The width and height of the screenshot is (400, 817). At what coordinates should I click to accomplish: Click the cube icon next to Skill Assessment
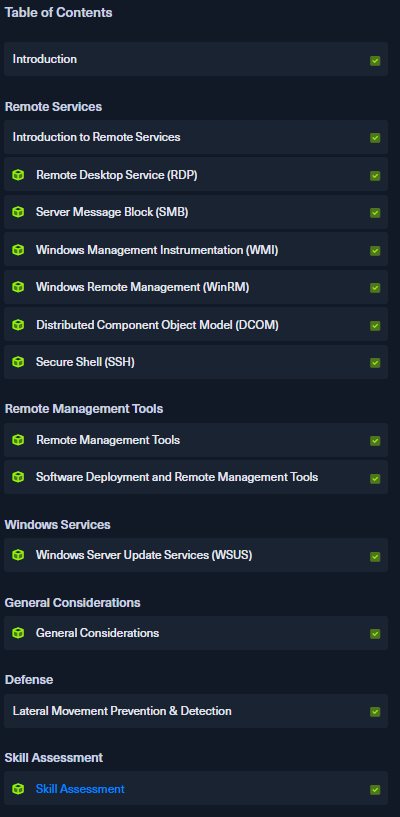(18, 789)
